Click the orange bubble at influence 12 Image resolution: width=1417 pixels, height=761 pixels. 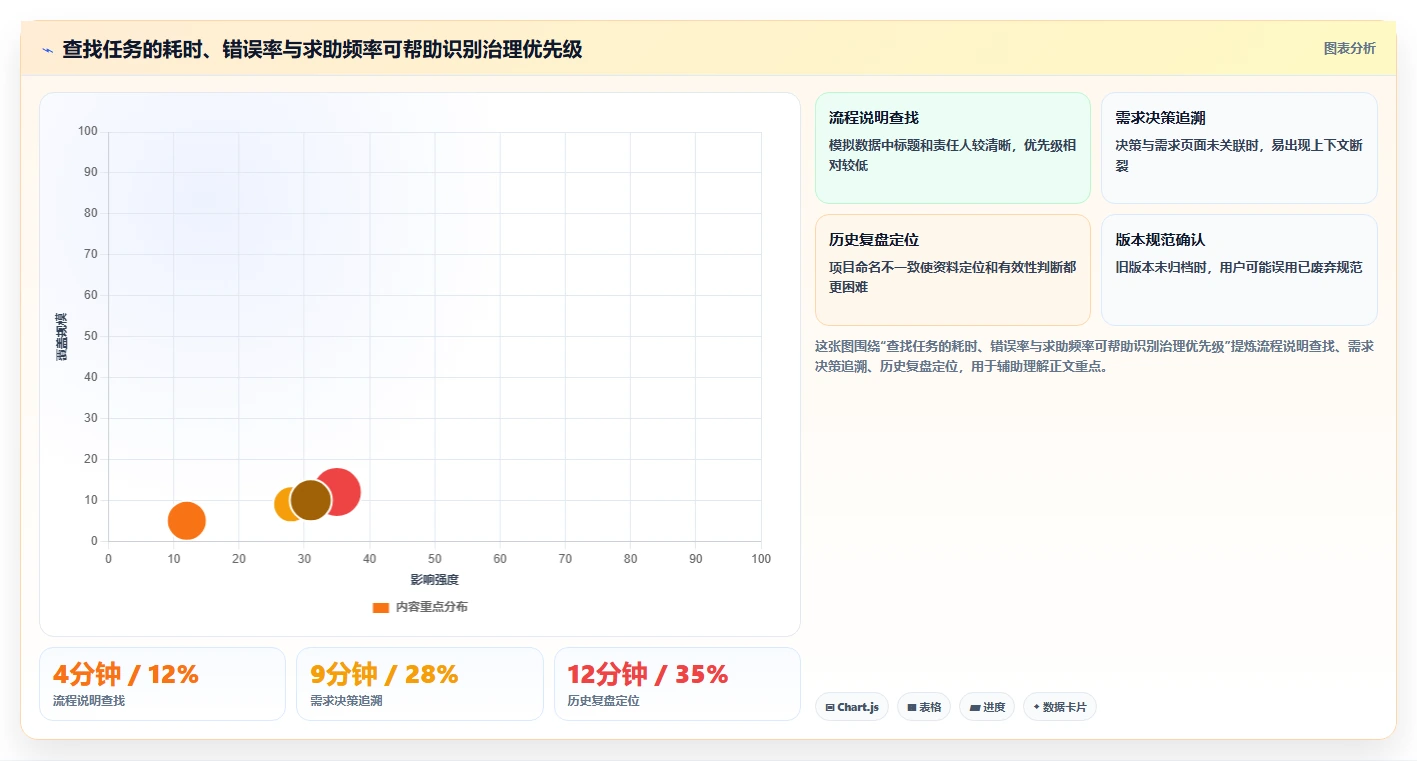click(187, 520)
